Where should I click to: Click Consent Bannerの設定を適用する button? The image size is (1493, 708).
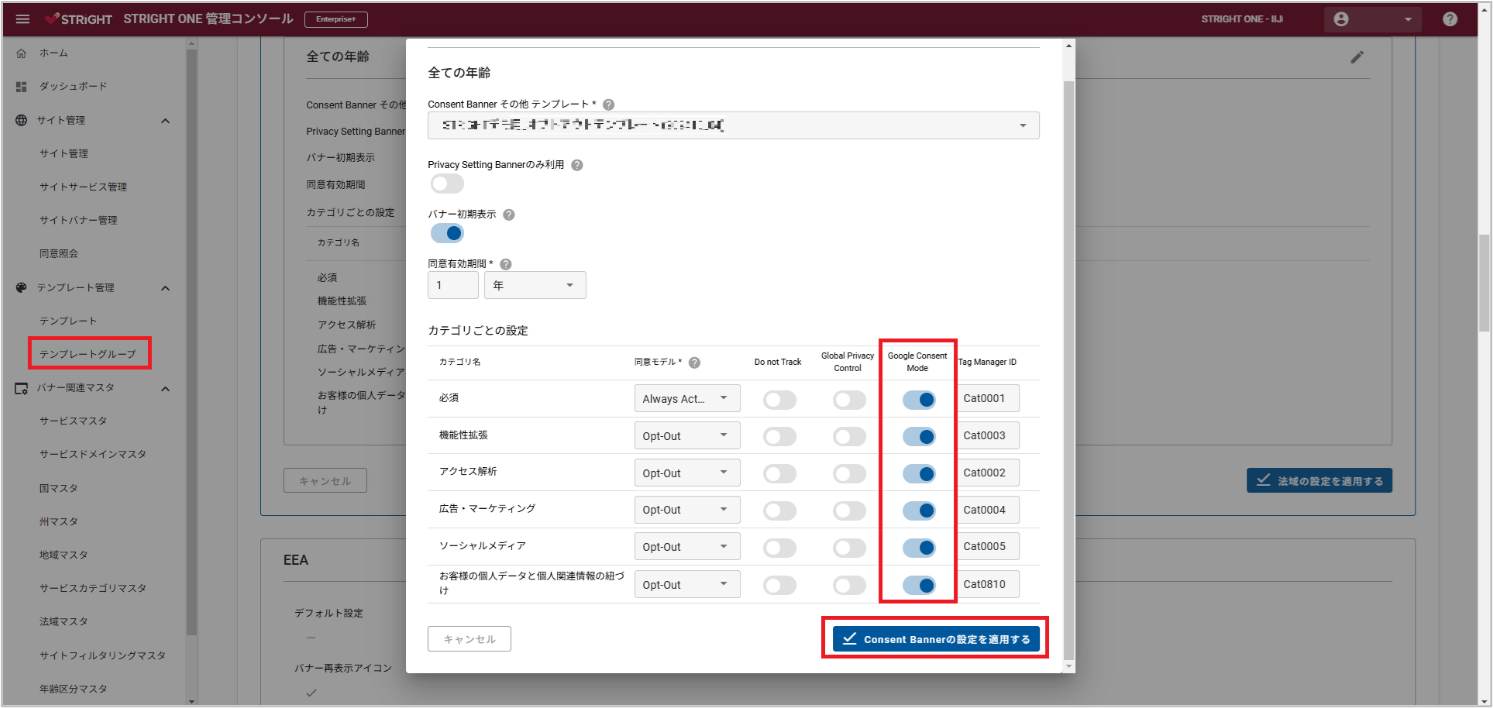tap(936, 639)
